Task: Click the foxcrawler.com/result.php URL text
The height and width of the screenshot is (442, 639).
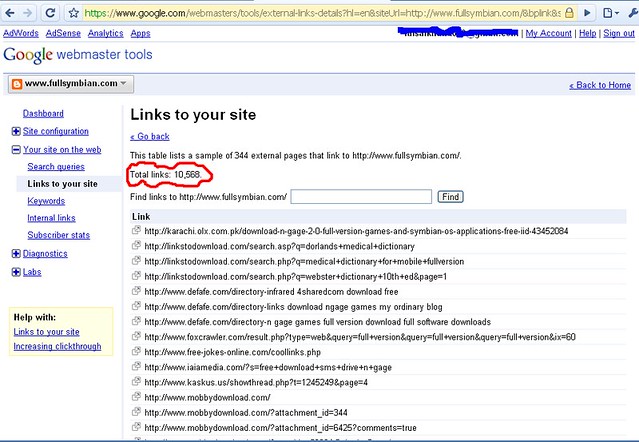Action: [360, 337]
